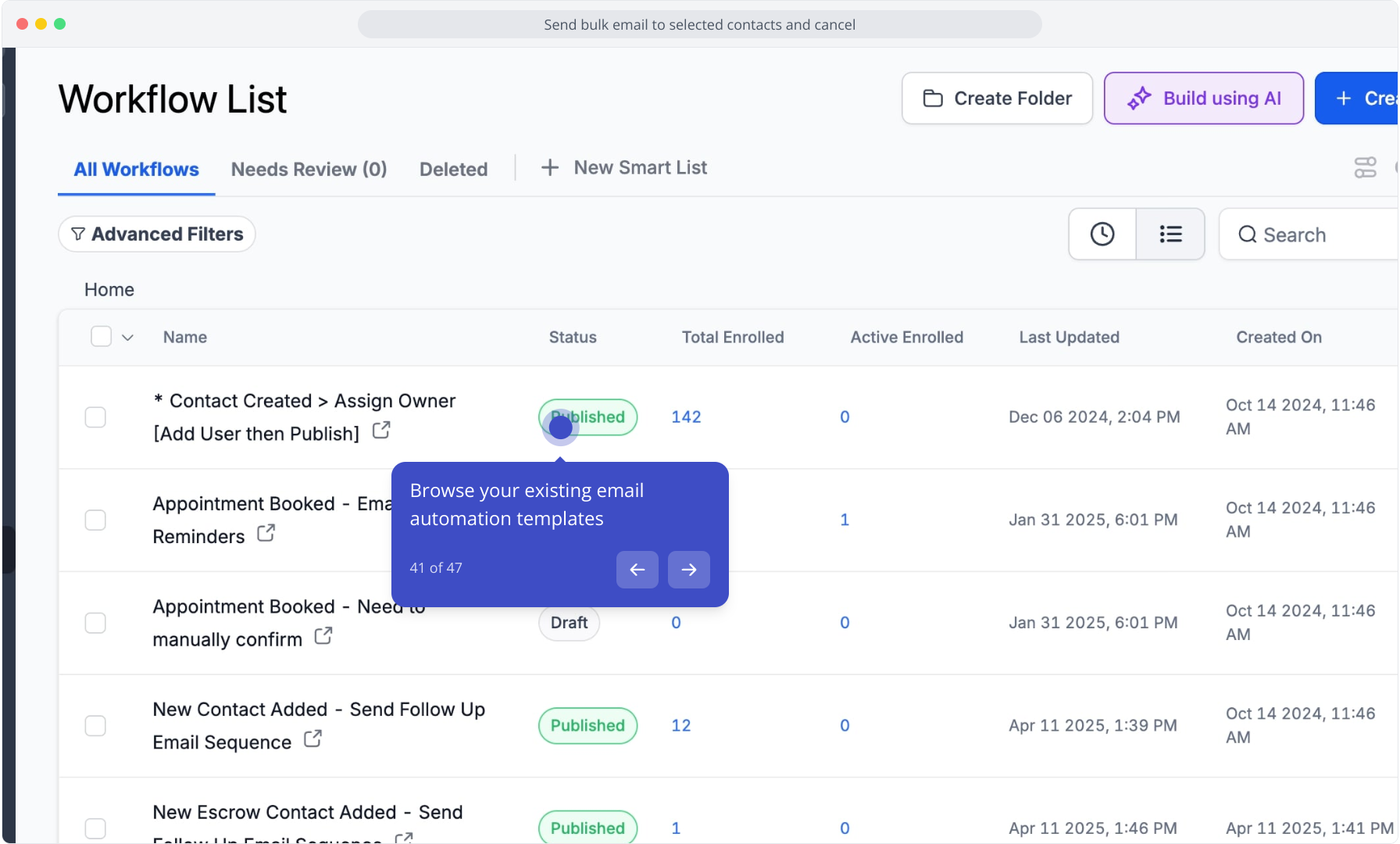This screenshot has height=844, width=1400.
Task: Click Apr 11 2025, 1:39 PM timestamp
Action: tap(1093, 726)
